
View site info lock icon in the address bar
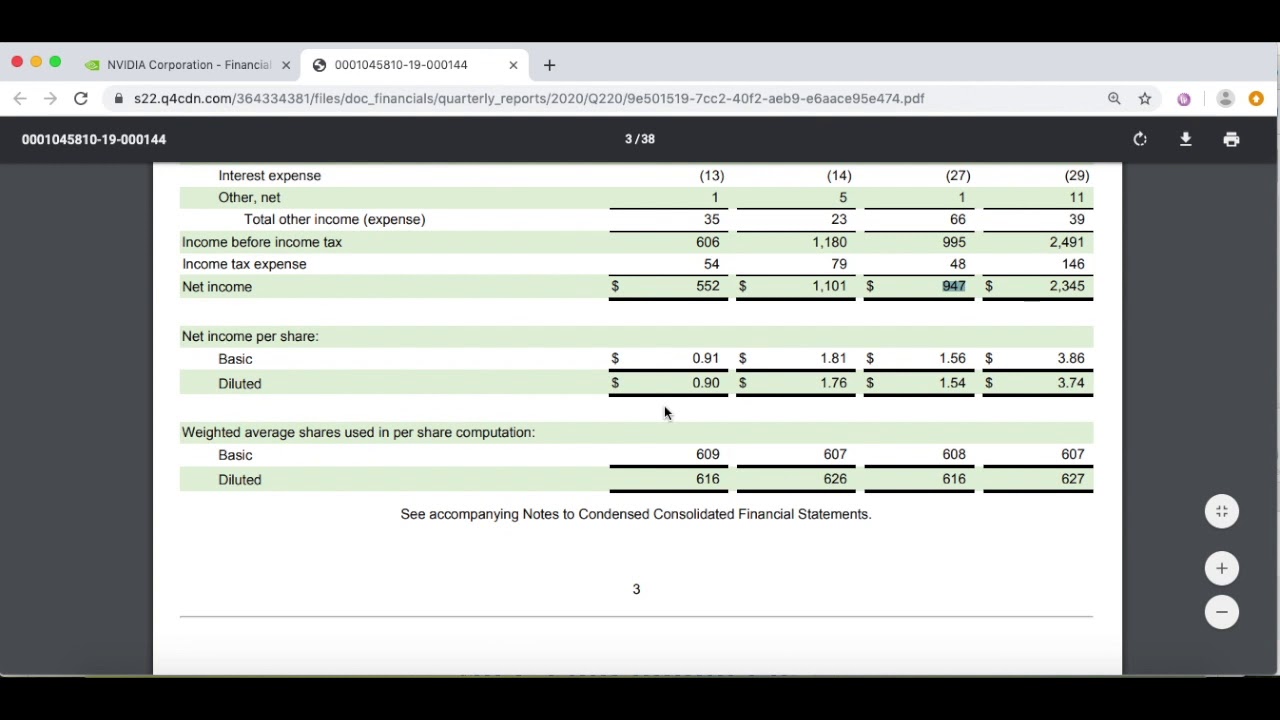(x=119, y=98)
